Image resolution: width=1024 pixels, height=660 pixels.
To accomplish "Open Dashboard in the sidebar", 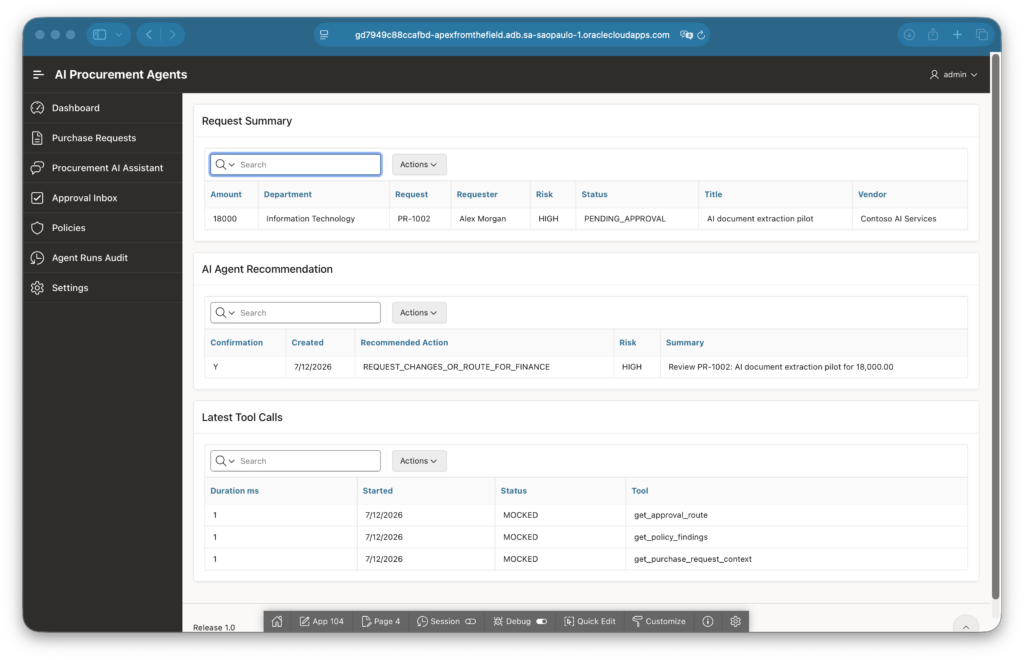I will point(103,108).
